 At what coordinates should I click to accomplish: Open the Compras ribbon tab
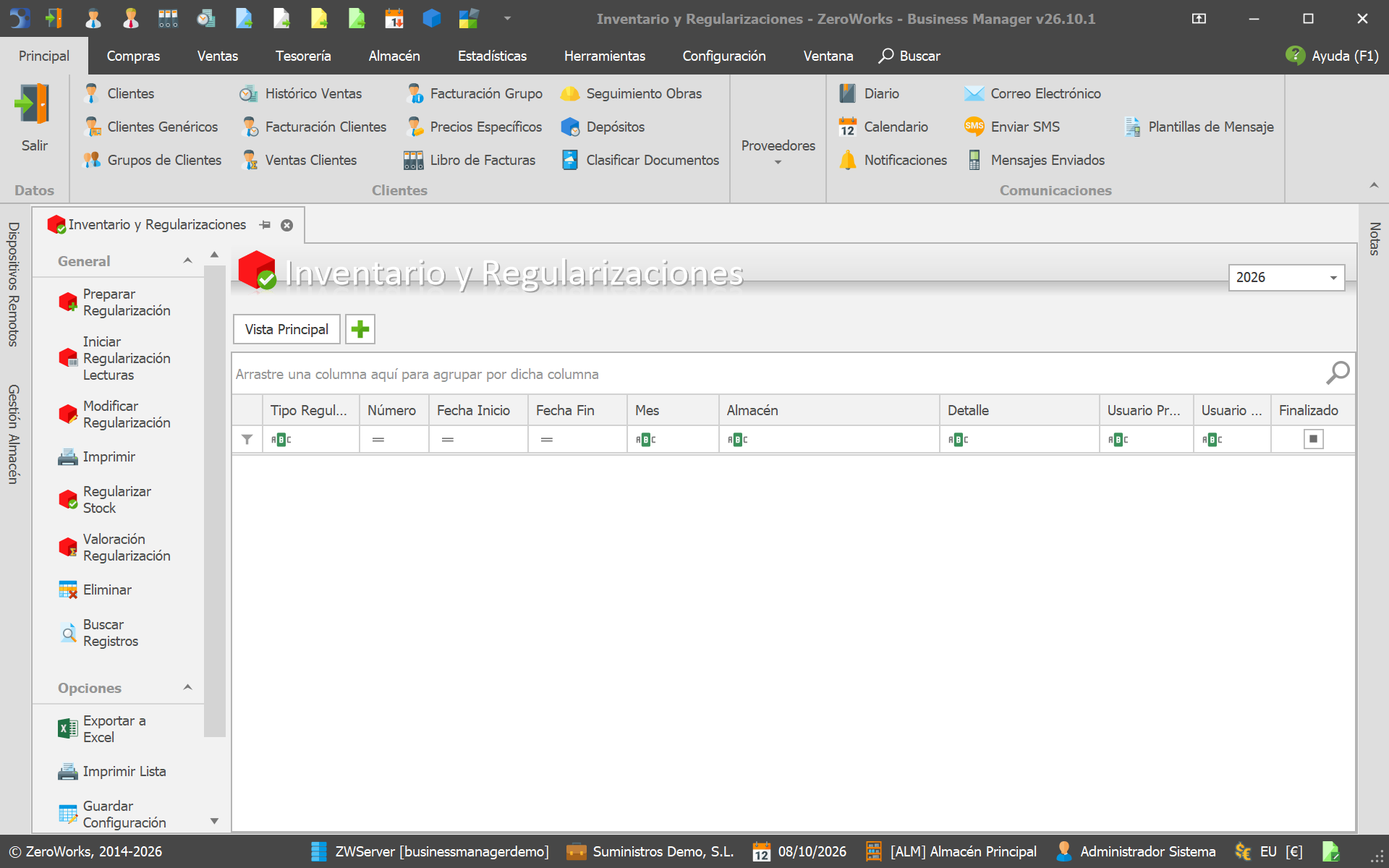coord(133,56)
